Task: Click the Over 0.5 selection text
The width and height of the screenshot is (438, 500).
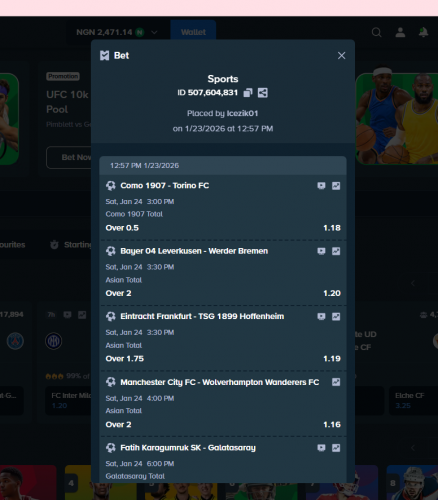Action: coord(122,228)
